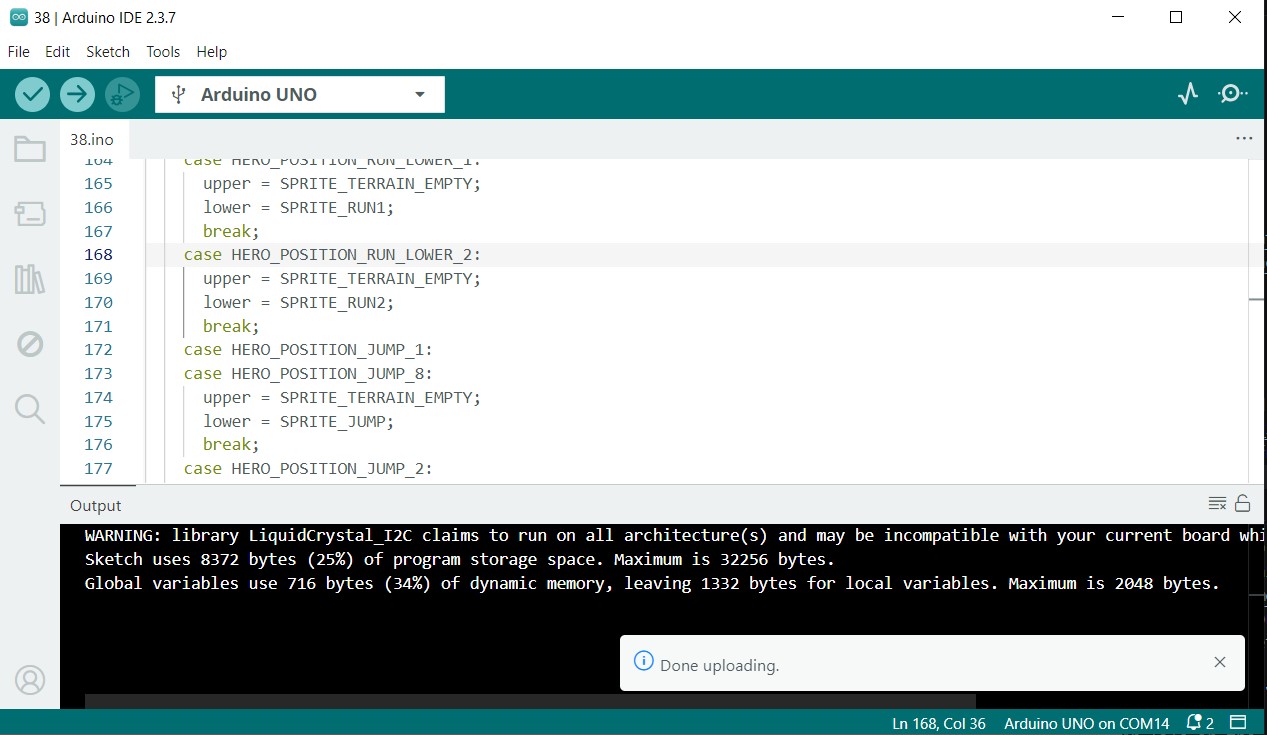Click the Output panel title
The height and width of the screenshot is (735, 1267).
[96, 506]
